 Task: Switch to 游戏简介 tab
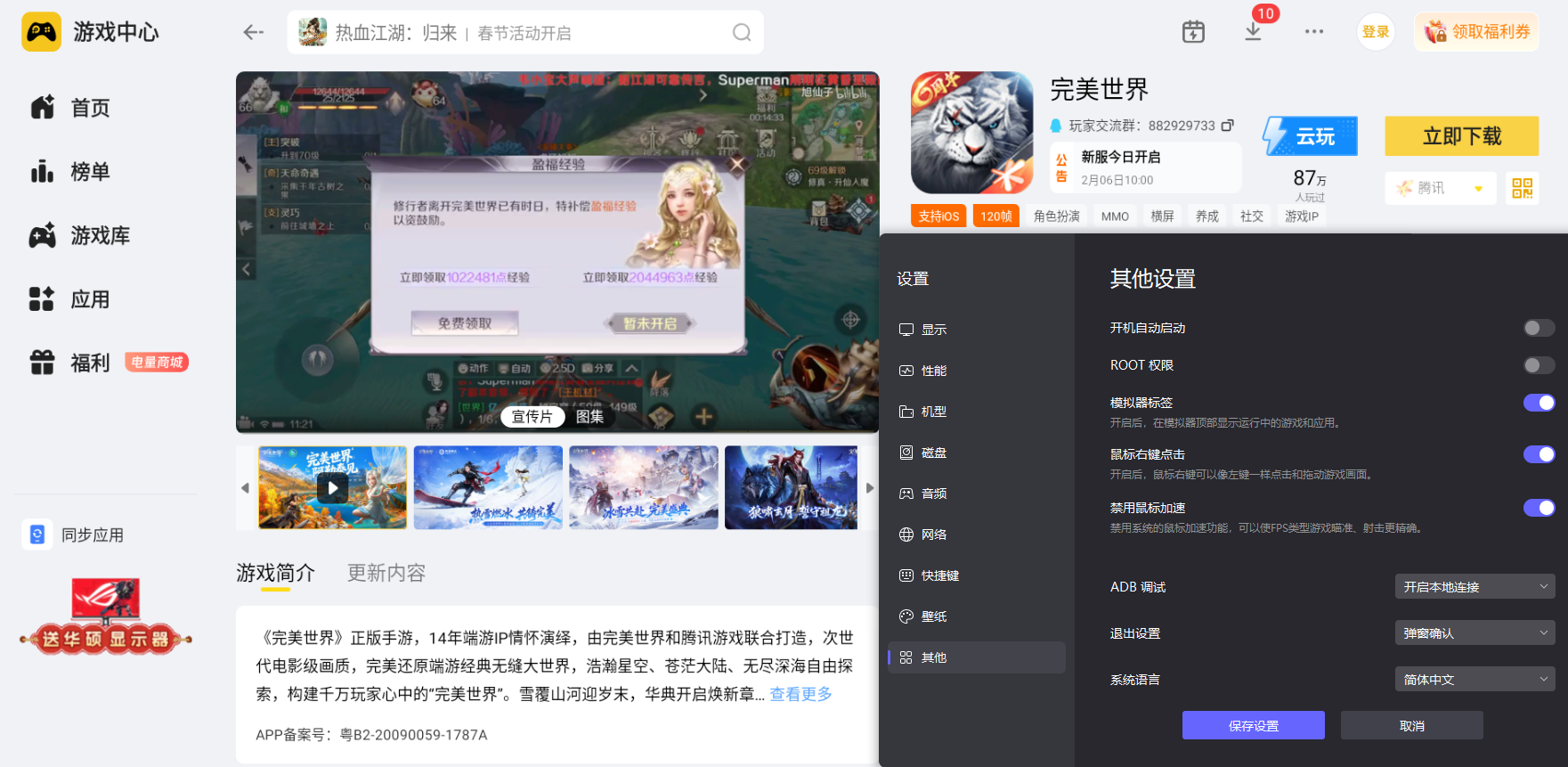pyautogui.click(x=275, y=573)
